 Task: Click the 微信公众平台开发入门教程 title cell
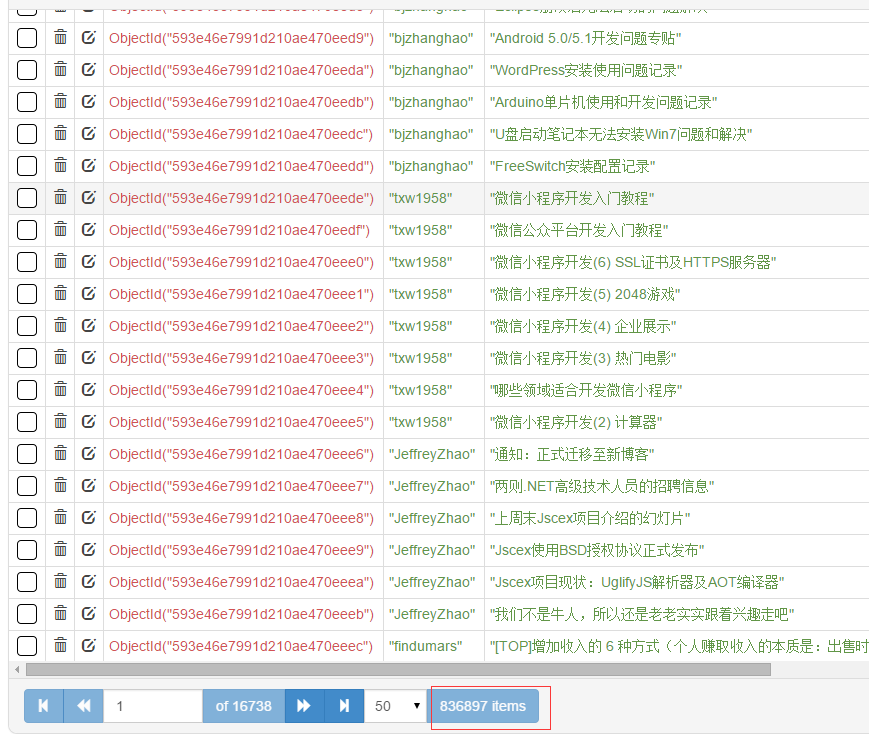579,230
